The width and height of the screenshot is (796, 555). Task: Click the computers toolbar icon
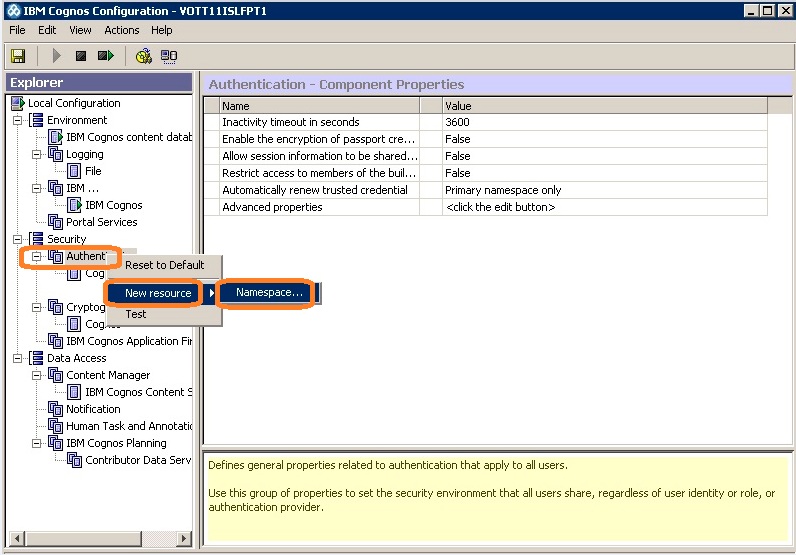tap(169, 56)
